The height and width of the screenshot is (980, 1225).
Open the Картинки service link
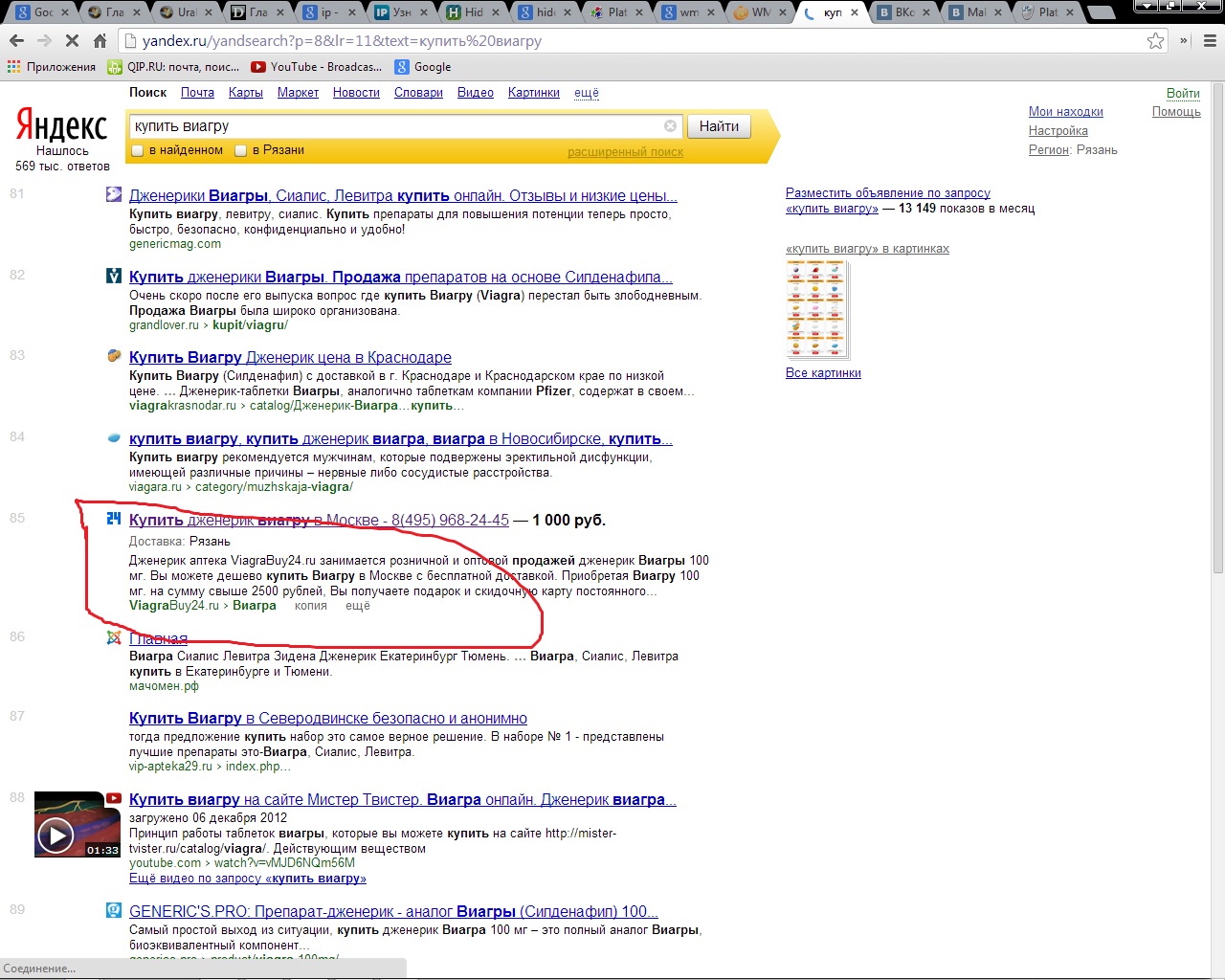(x=534, y=93)
